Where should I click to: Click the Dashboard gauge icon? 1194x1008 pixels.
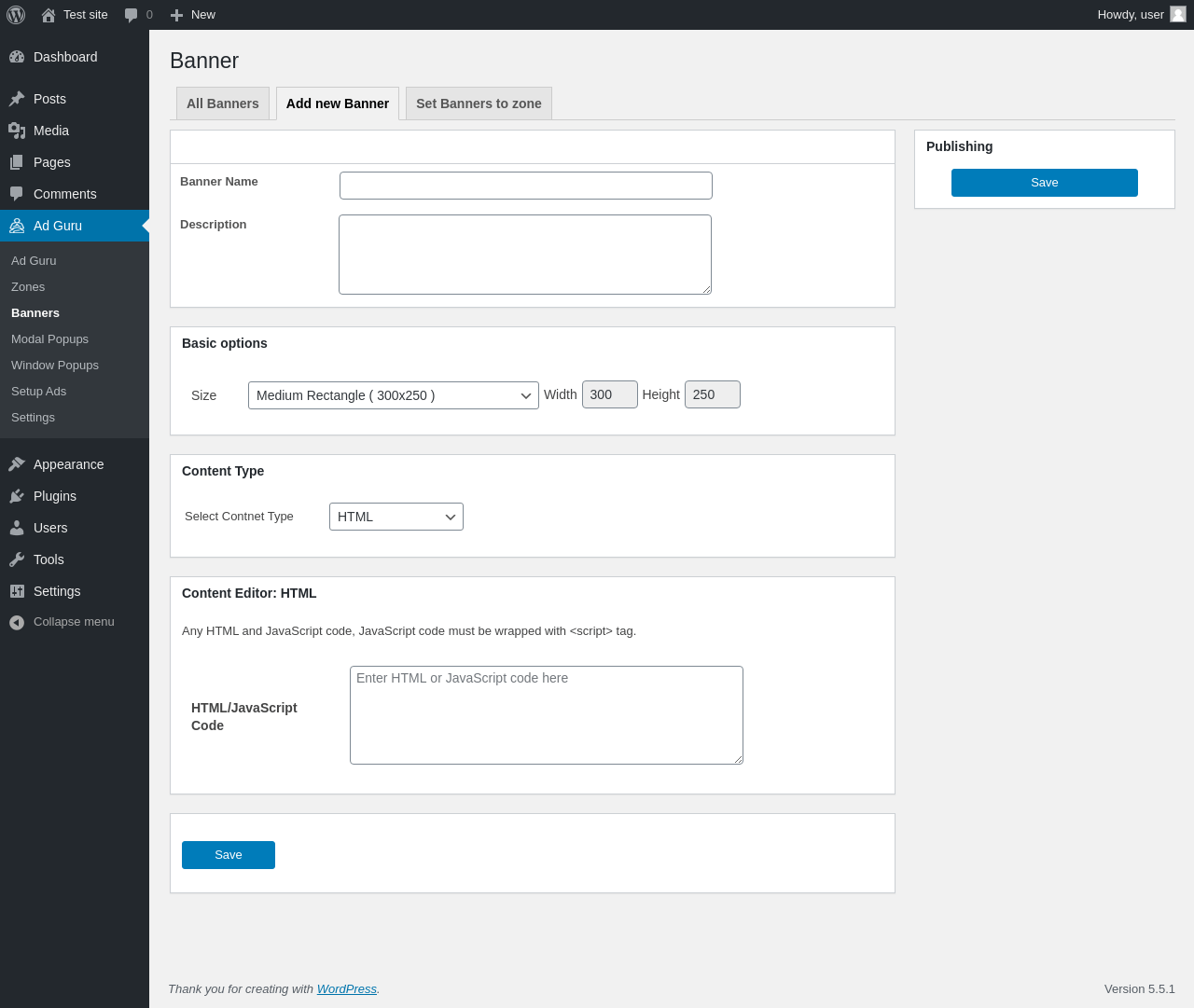17,57
